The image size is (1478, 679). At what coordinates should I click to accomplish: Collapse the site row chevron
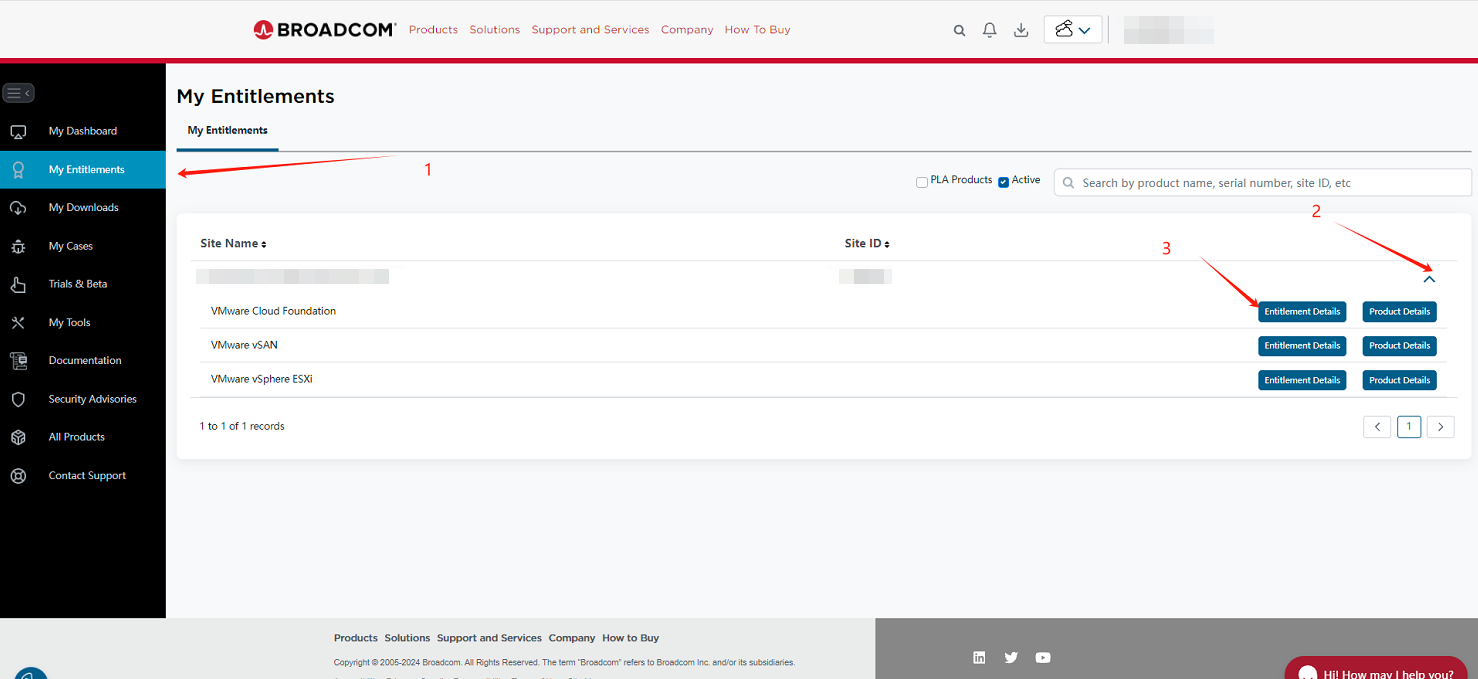[1429, 279]
